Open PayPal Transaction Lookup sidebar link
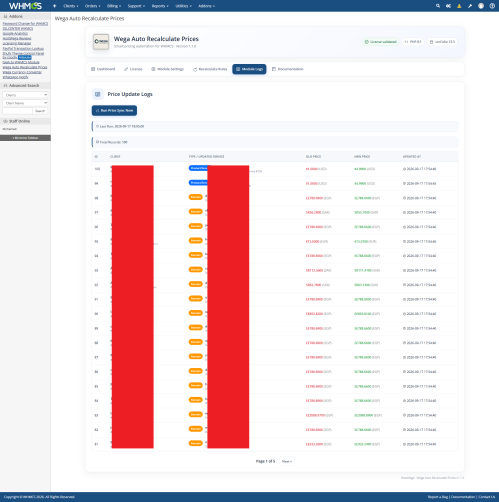This screenshot has width=499, height=502. pyautogui.click(x=23, y=48)
